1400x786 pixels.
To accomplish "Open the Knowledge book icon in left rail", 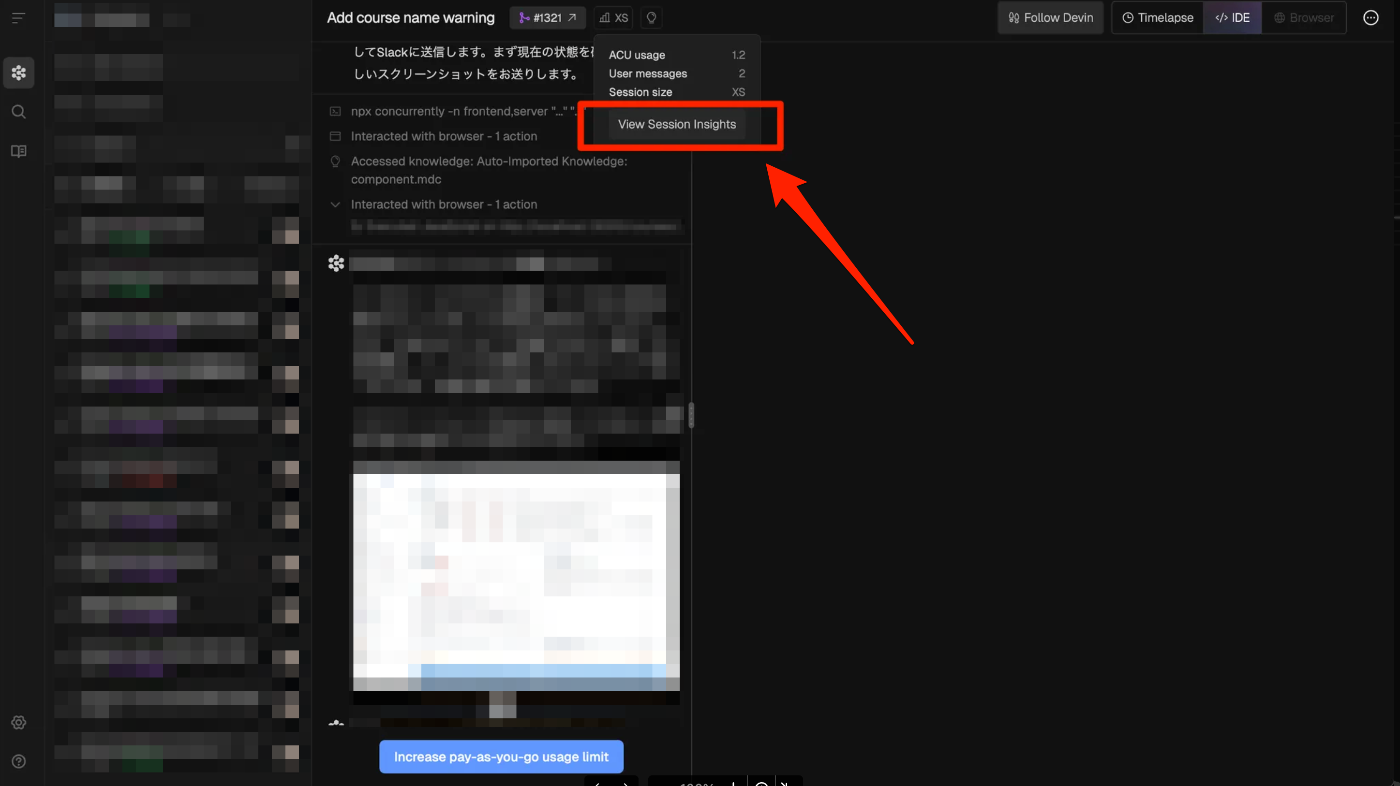I will pyautogui.click(x=18, y=151).
